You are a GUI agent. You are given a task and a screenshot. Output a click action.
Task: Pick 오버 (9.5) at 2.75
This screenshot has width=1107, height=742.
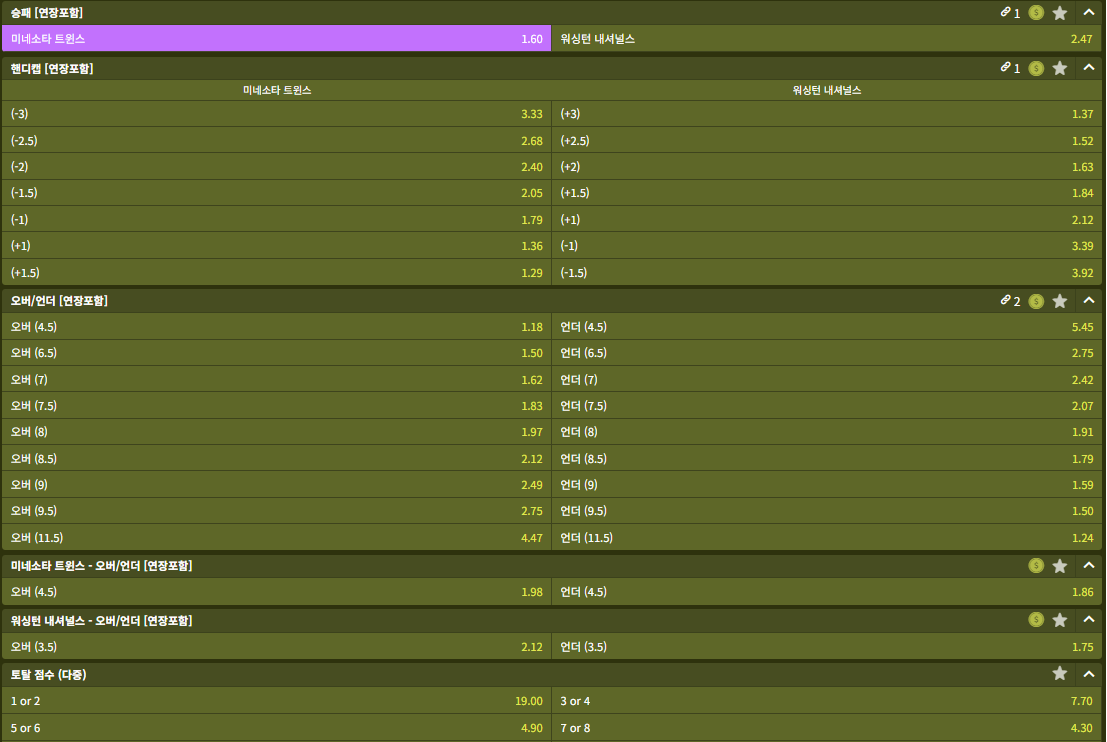(276, 511)
